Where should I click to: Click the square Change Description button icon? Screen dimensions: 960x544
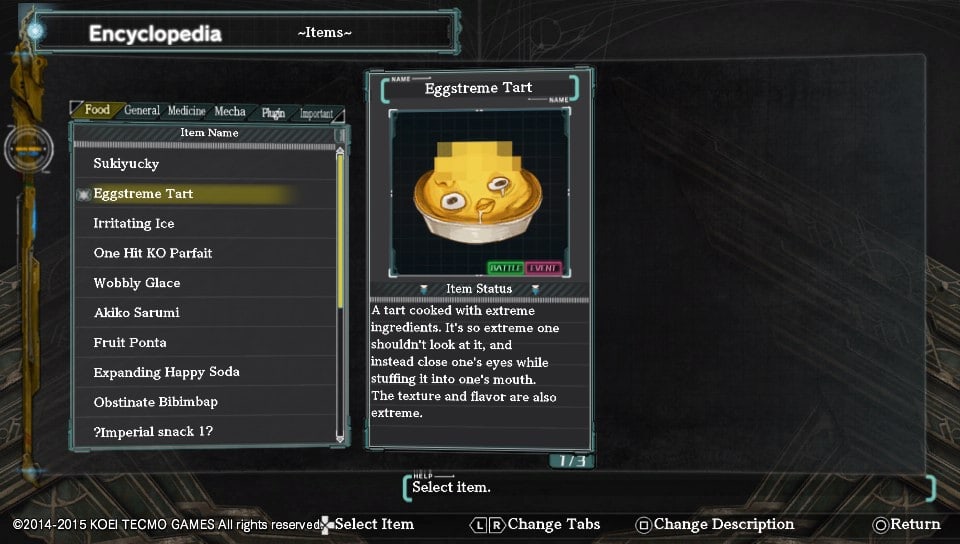643,525
